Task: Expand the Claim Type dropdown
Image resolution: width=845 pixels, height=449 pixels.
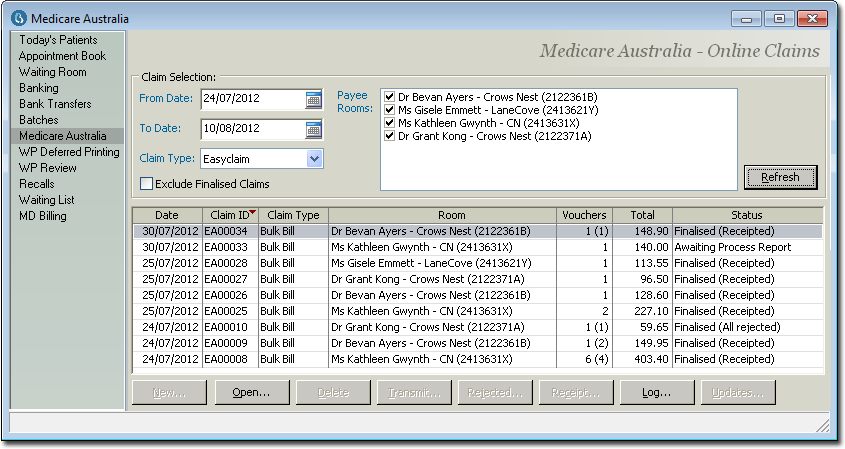Action: pos(314,158)
